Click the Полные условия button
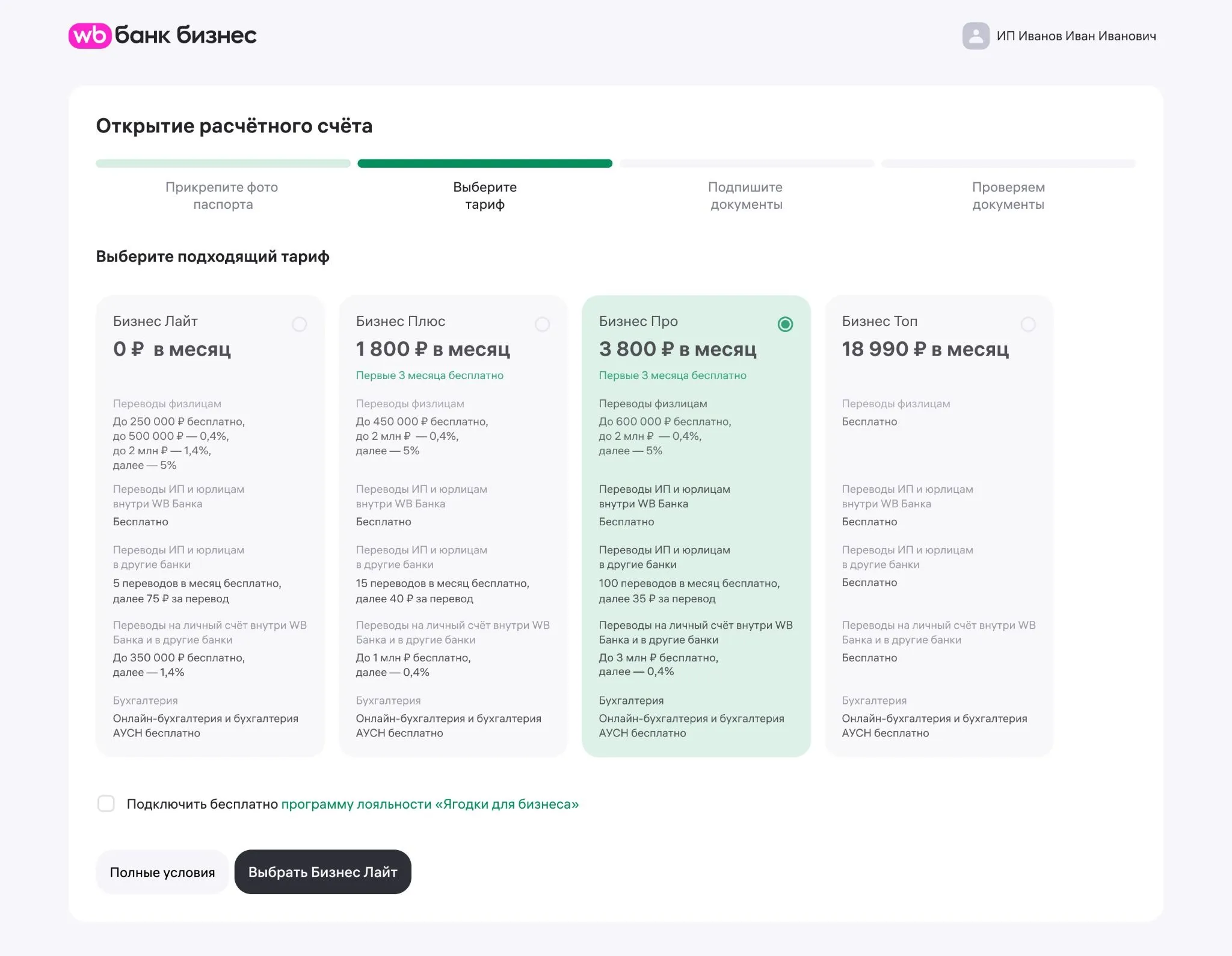This screenshot has width=1232, height=956. pos(162,872)
